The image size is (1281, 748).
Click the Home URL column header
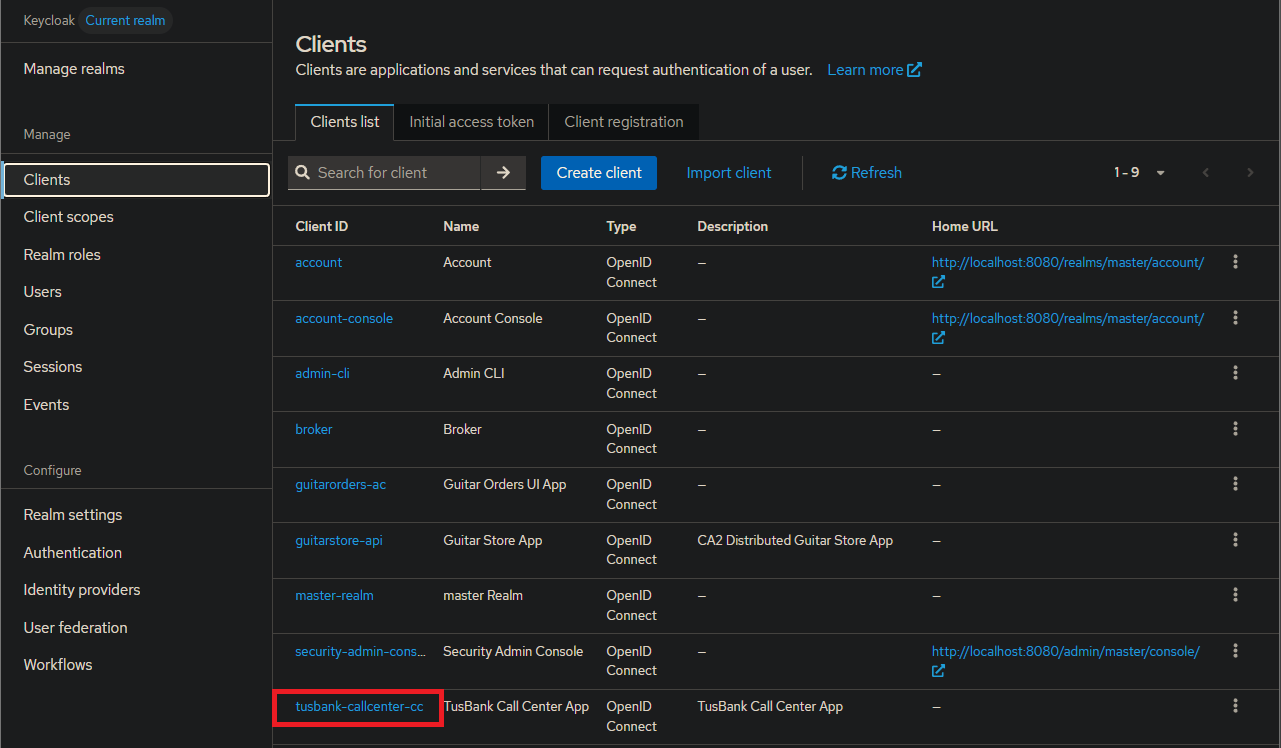pos(965,226)
